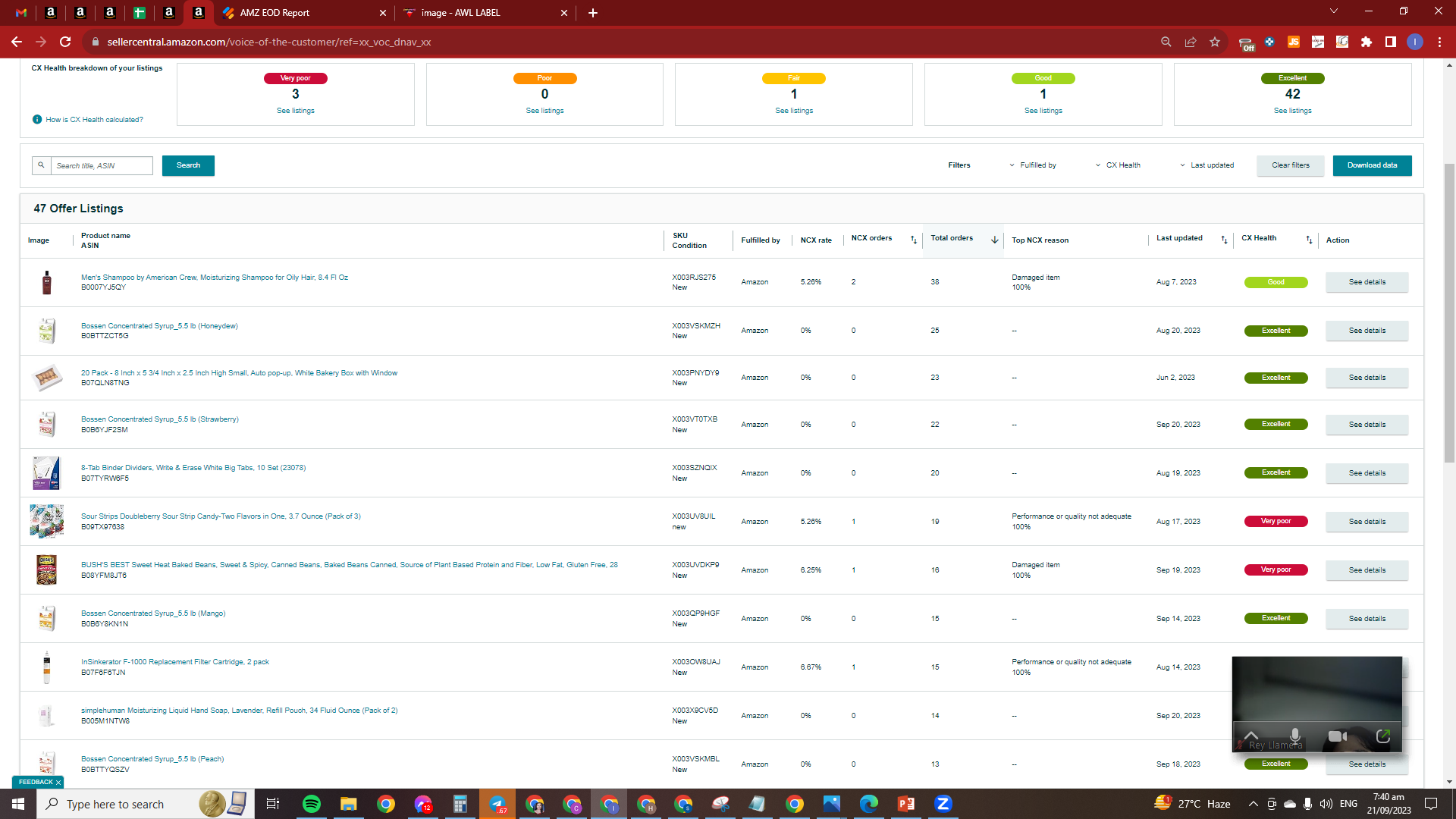Click the browser address bar URL
This screenshot has height=819, width=1456.
269,42
